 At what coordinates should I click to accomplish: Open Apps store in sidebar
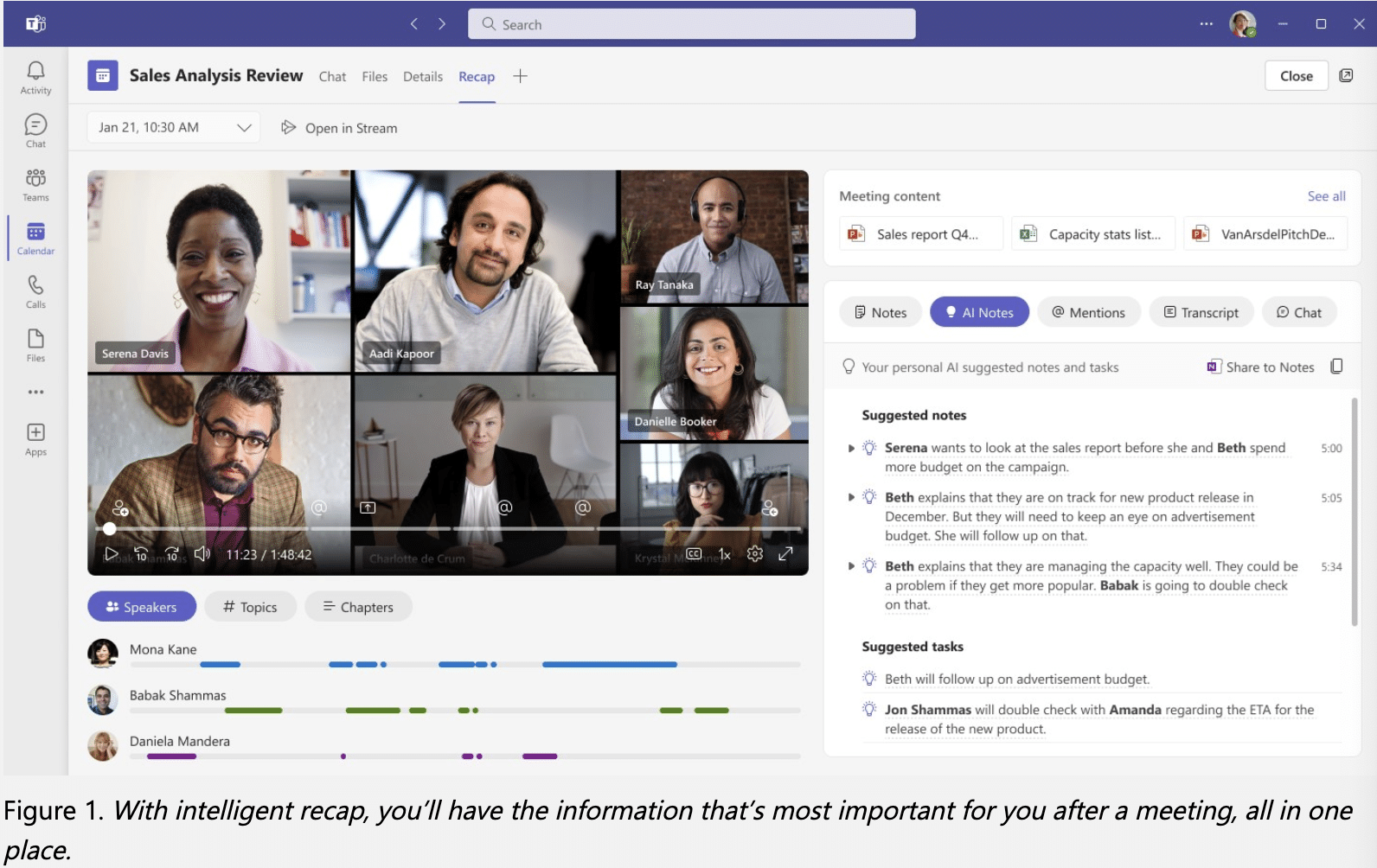(x=35, y=439)
